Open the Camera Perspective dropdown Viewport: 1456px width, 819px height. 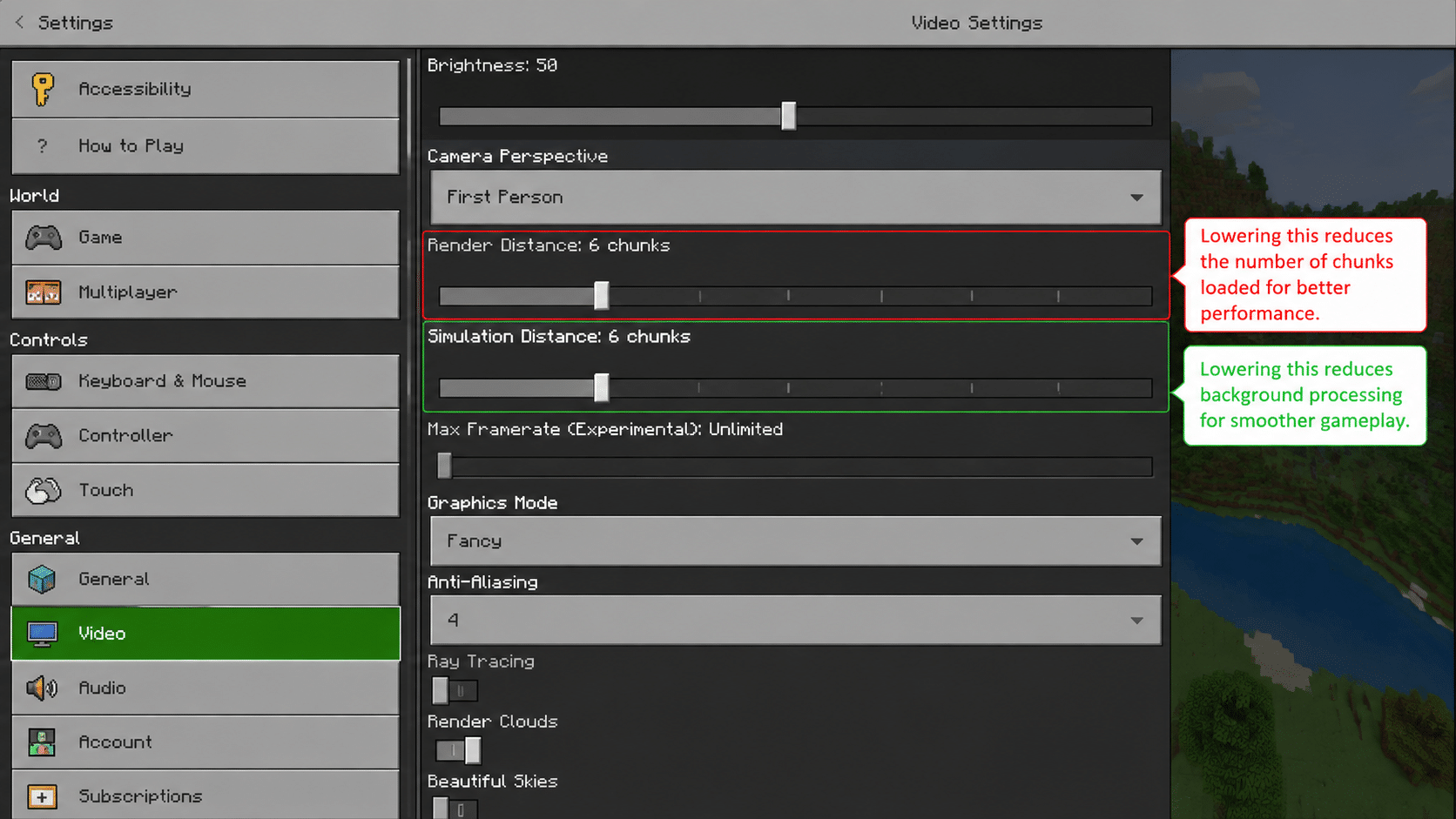pyautogui.click(x=795, y=198)
